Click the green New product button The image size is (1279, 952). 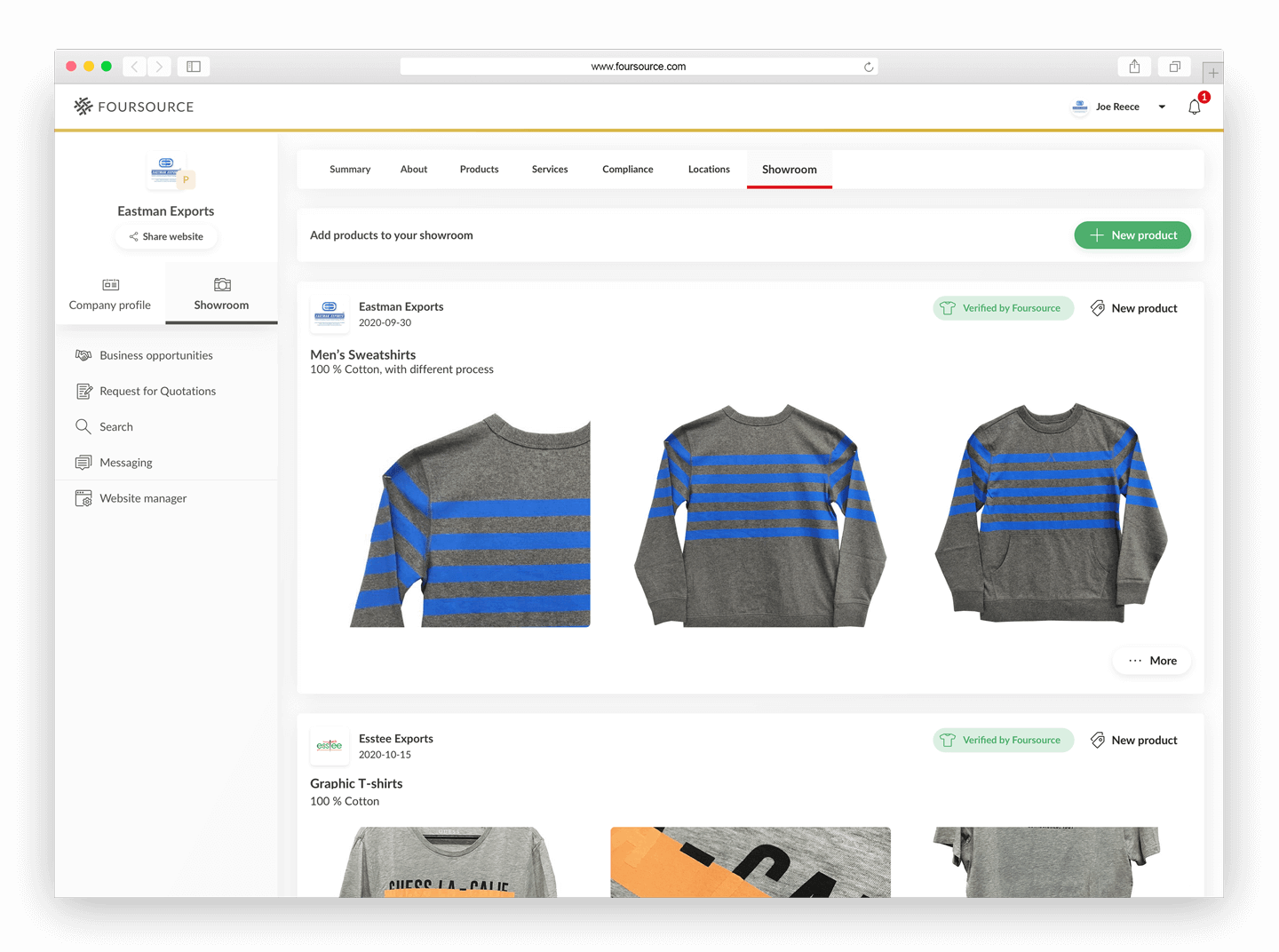point(1132,234)
